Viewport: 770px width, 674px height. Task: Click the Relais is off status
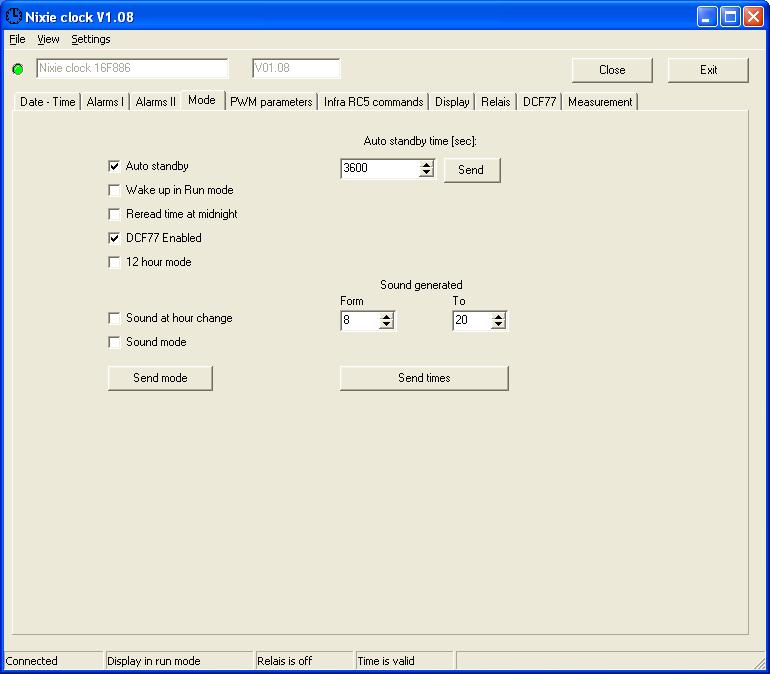[x=304, y=661]
